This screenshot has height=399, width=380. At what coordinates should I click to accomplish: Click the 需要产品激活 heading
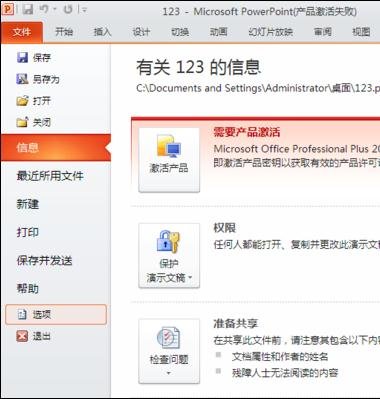(x=247, y=132)
